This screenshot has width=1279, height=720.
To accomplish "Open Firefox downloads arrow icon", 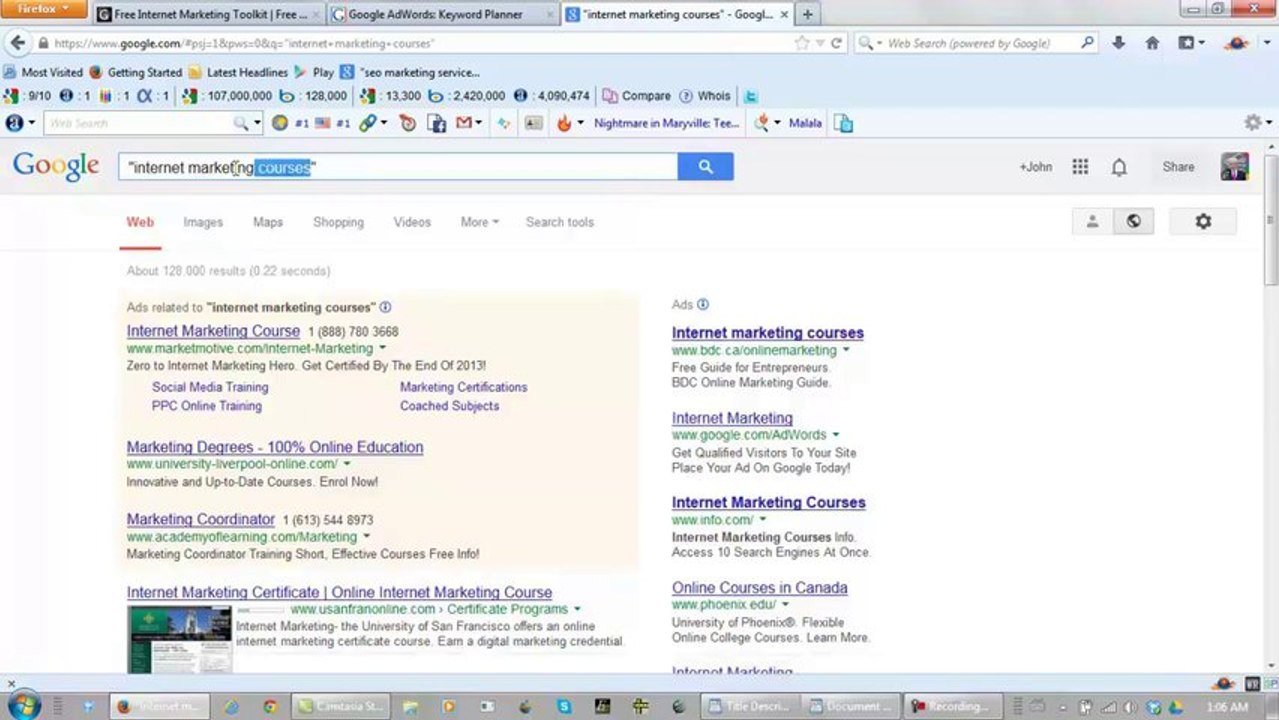I will pos(1118,43).
